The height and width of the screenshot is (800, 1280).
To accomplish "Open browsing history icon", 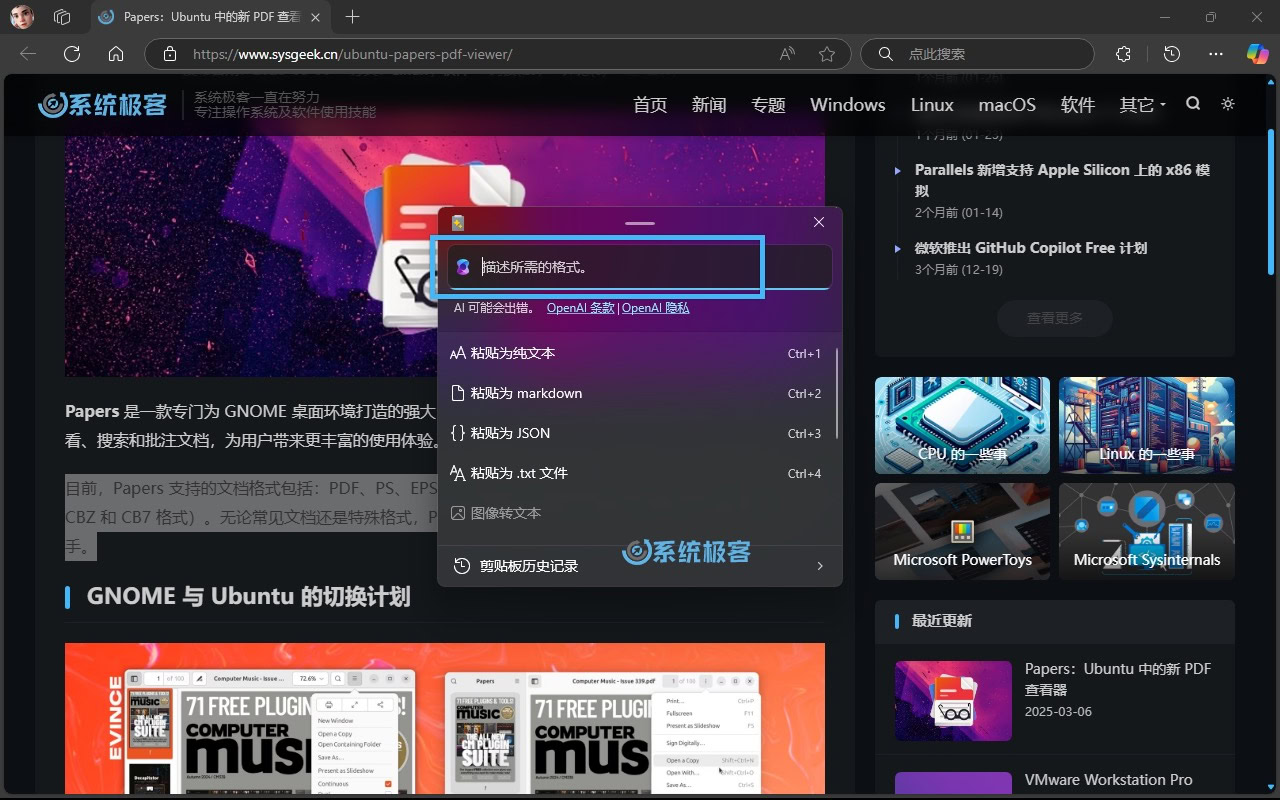I will [1172, 54].
